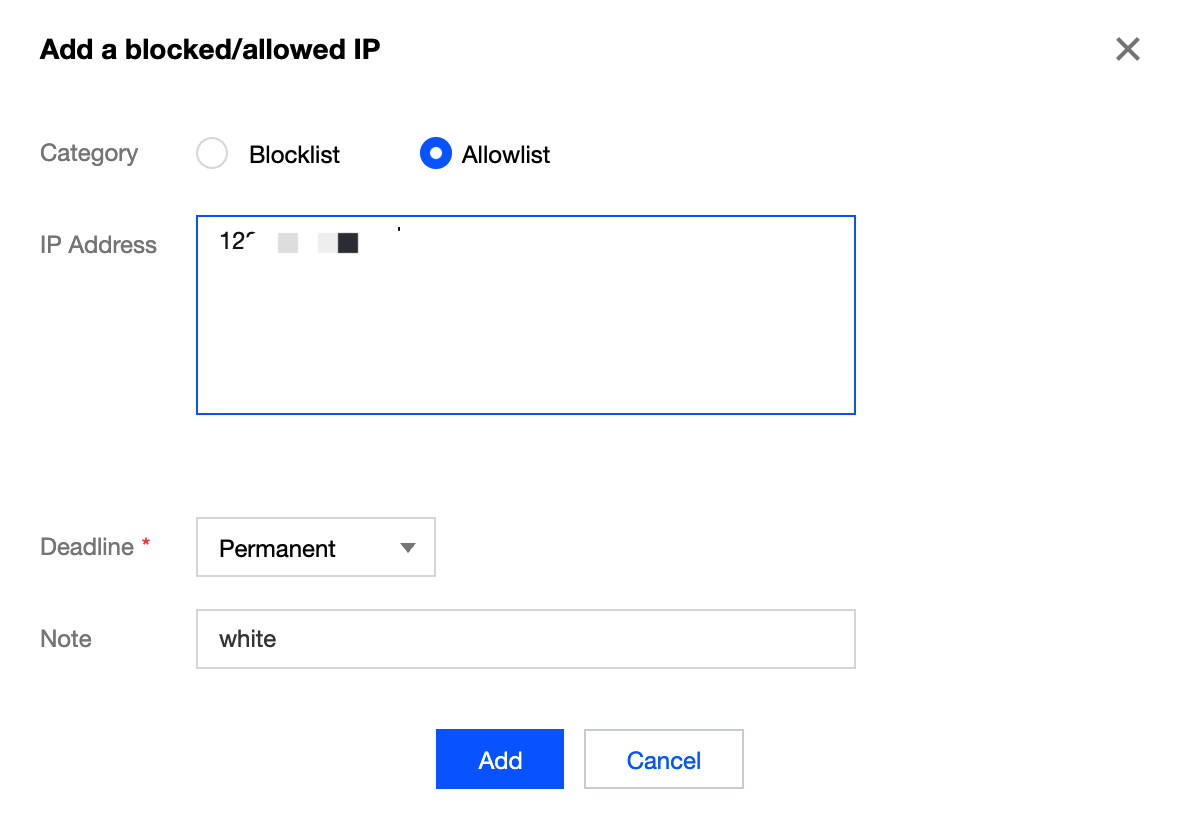Click the Permanent value in Deadline
The image size is (1180, 820).
click(278, 549)
